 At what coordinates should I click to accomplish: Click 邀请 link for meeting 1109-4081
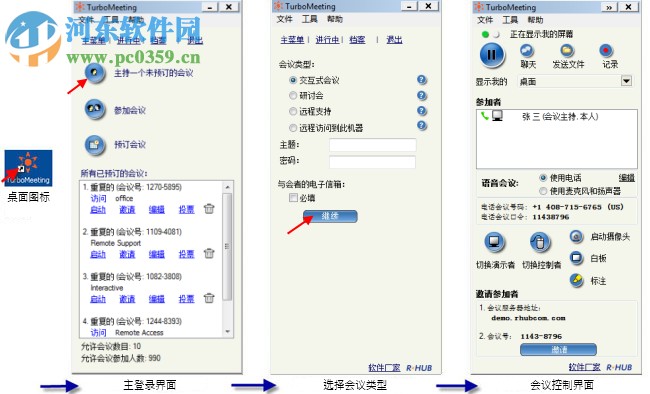(127, 254)
